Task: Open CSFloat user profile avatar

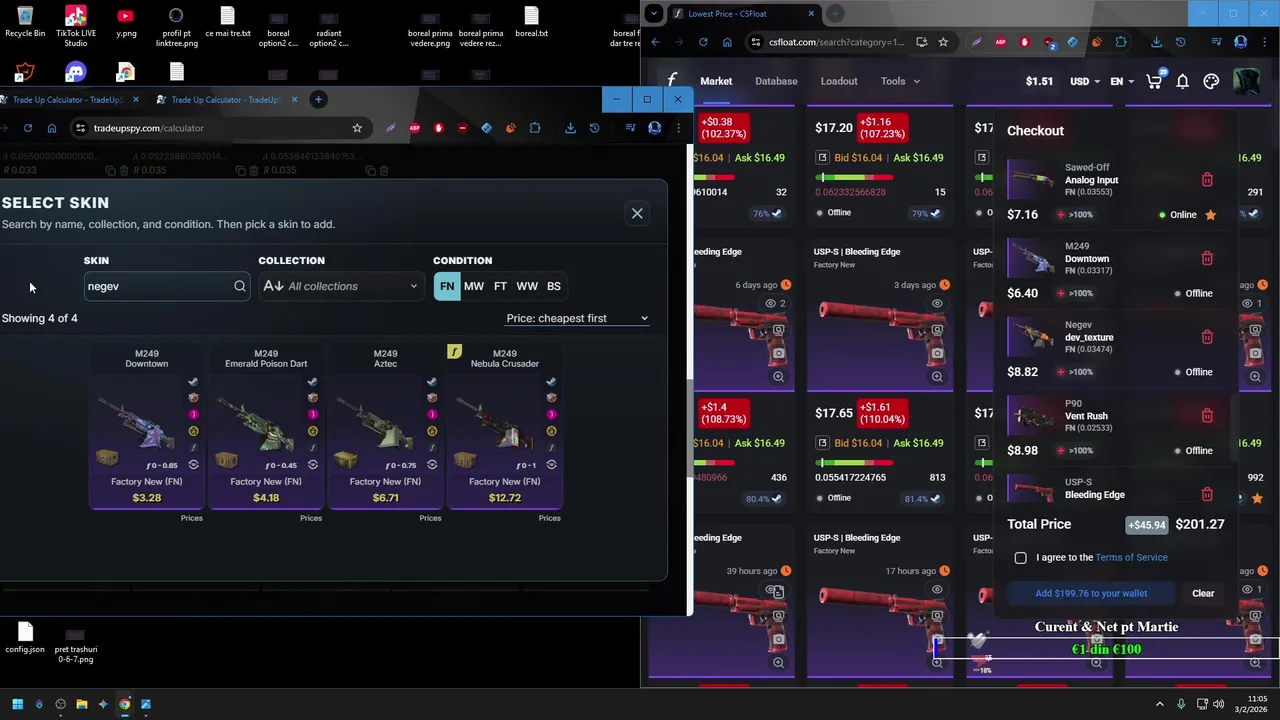Action: (x=1246, y=81)
